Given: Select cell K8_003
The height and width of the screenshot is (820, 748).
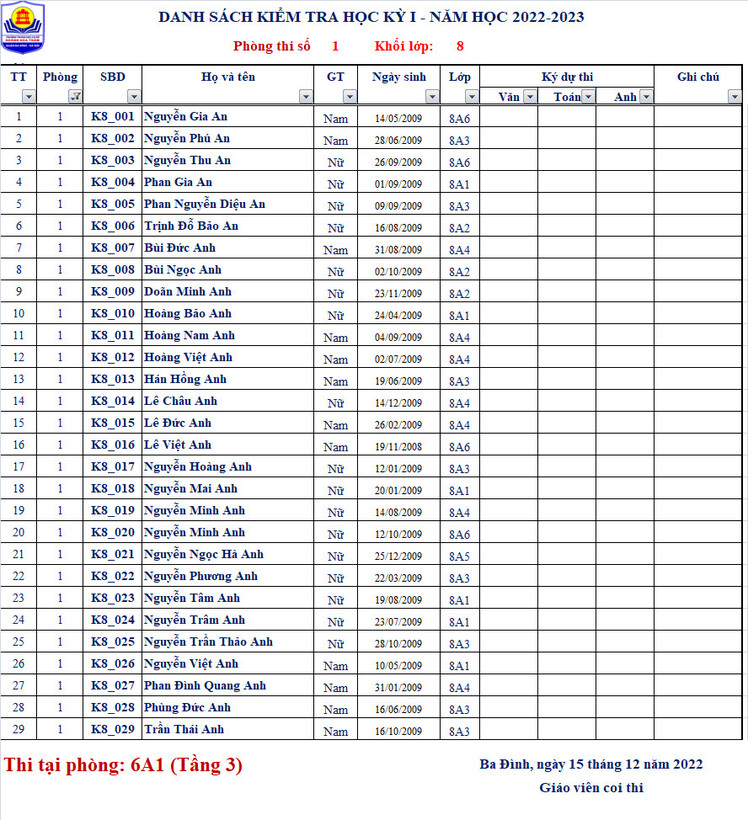Looking at the screenshot, I should click(x=112, y=160).
